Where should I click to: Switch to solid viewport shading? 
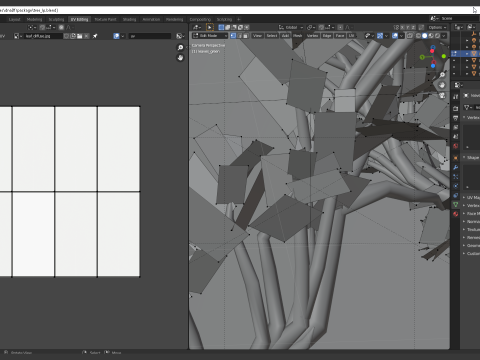click(x=424, y=36)
